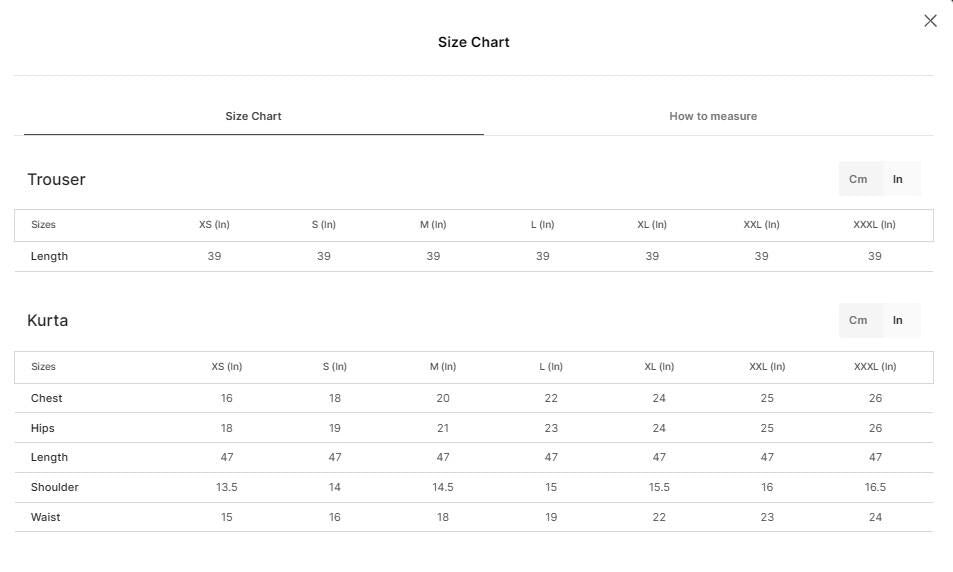Click the Size Chart dialog title

pos(473,42)
